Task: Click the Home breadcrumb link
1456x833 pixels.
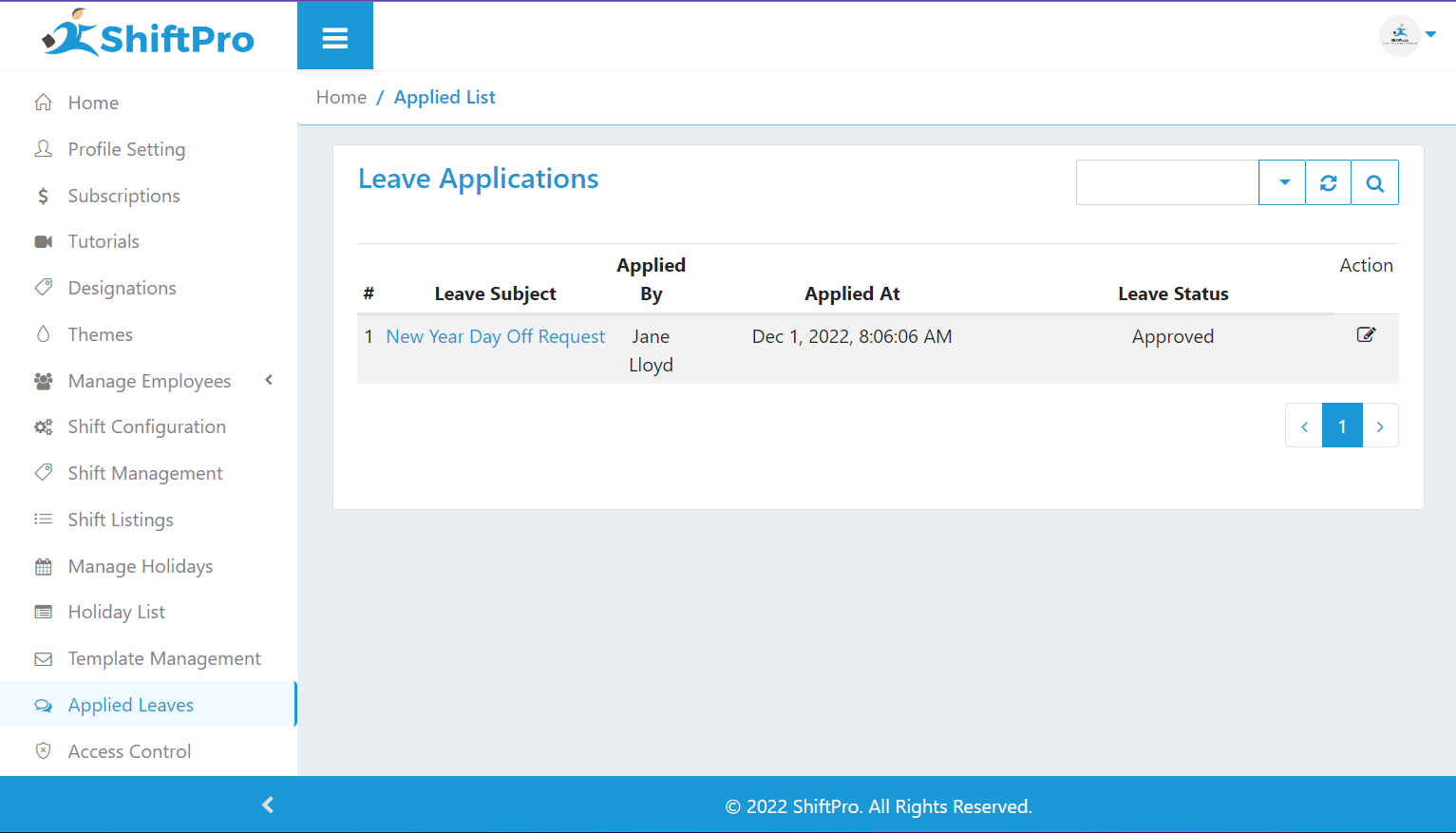Action: 341,97
